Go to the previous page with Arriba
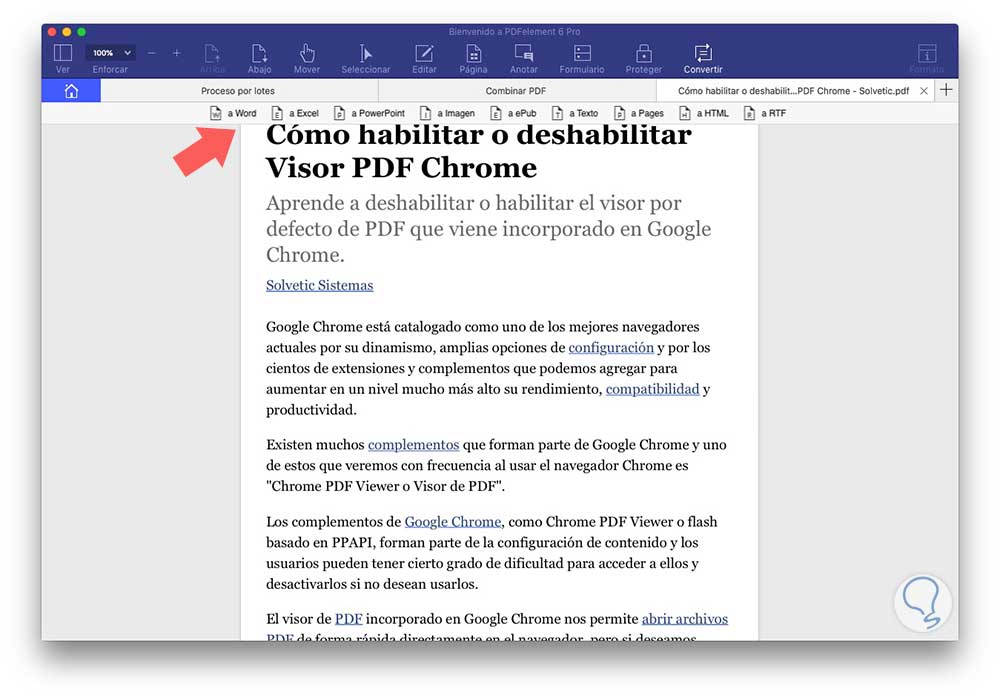 (212, 59)
